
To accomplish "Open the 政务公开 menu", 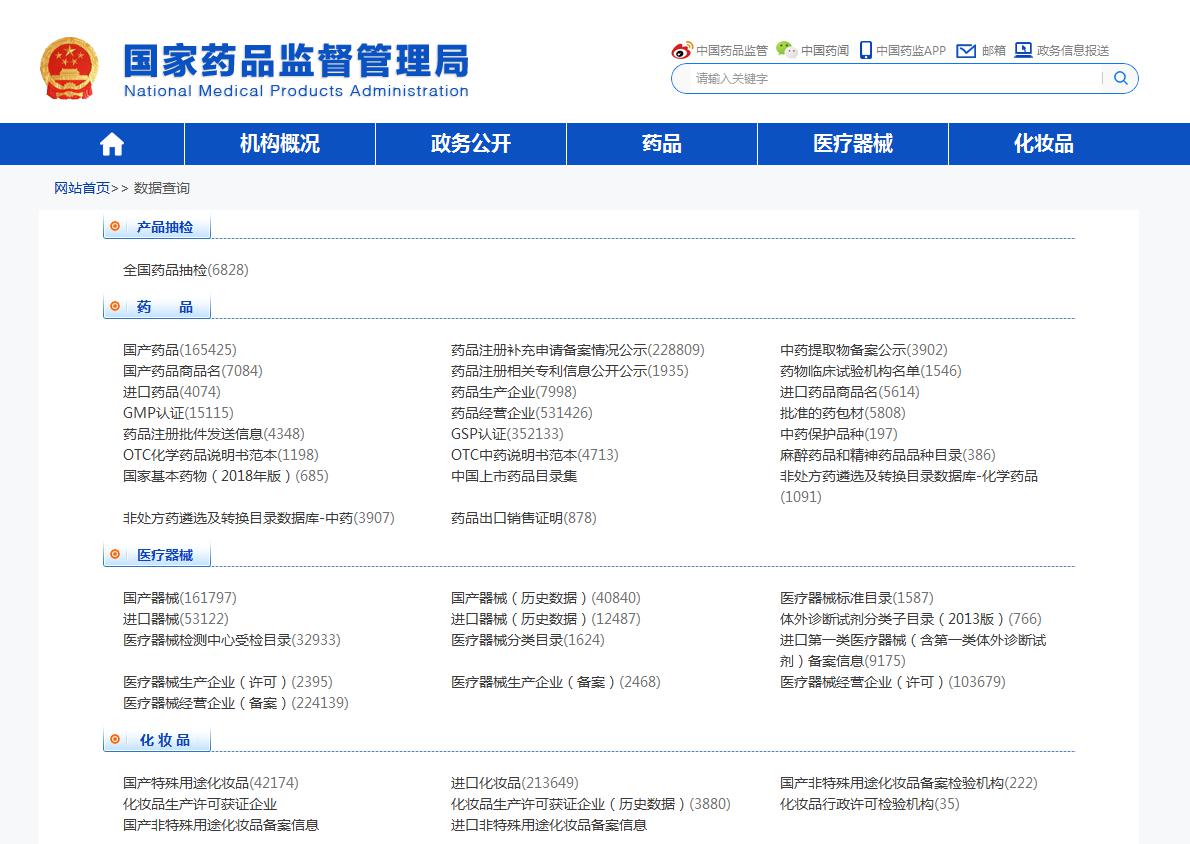I will [471, 143].
